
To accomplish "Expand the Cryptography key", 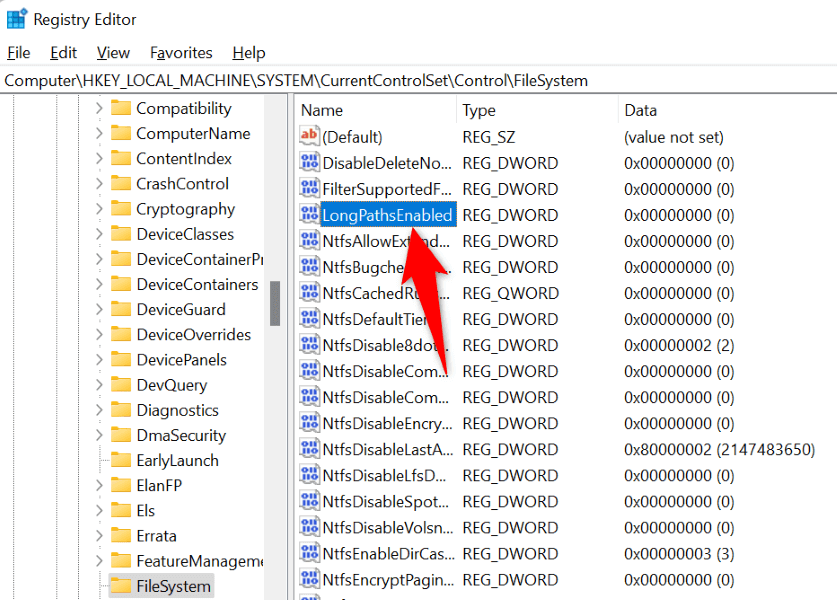I will (x=99, y=209).
